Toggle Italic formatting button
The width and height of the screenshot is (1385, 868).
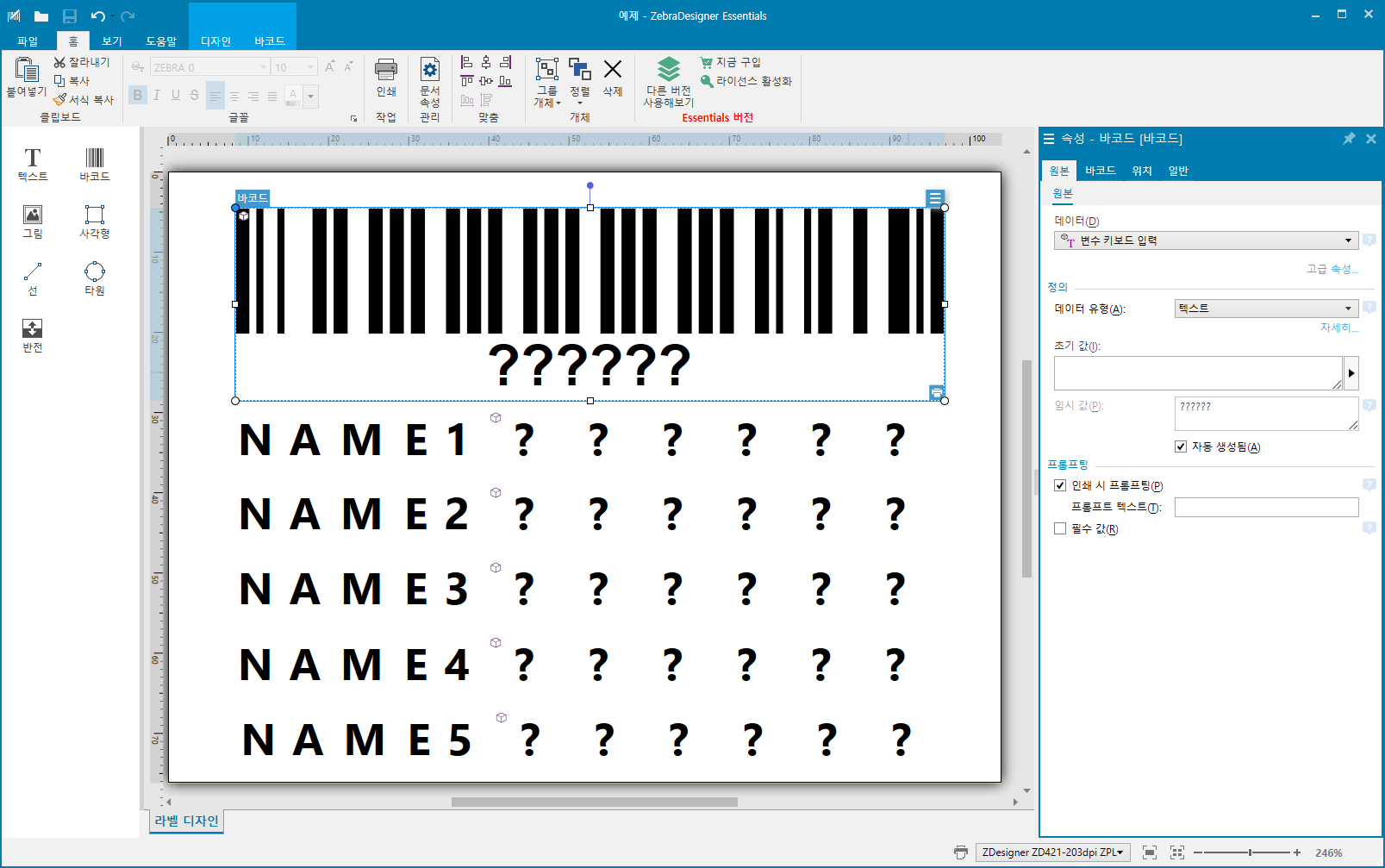[x=157, y=95]
